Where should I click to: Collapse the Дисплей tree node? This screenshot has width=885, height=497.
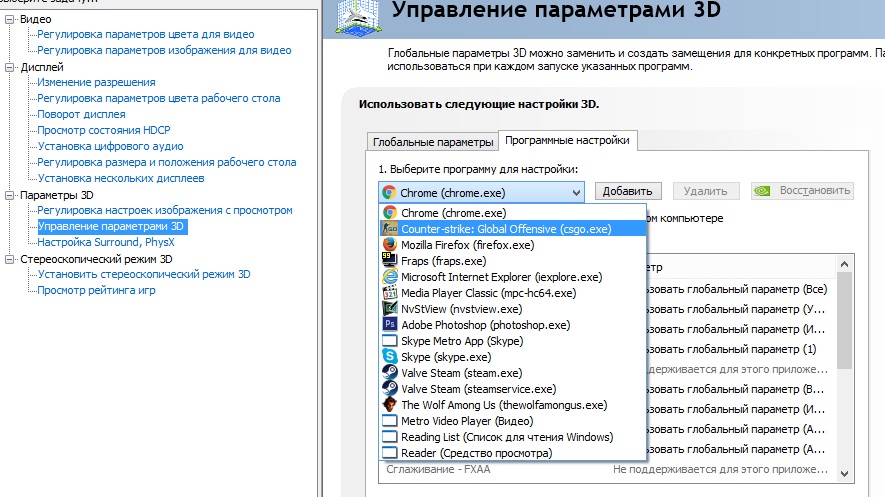pyautogui.click(x=9, y=67)
